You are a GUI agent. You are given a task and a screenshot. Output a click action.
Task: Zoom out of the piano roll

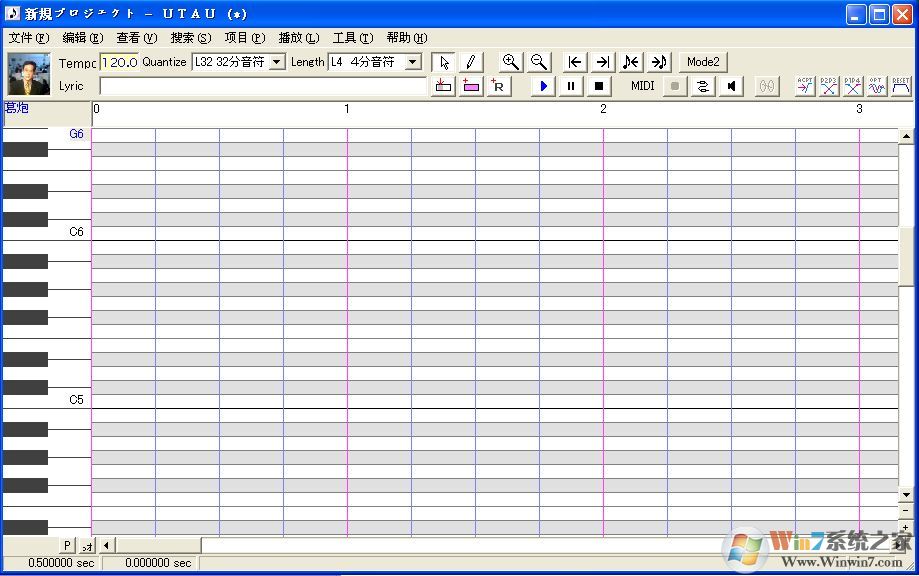(x=538, y=61)
